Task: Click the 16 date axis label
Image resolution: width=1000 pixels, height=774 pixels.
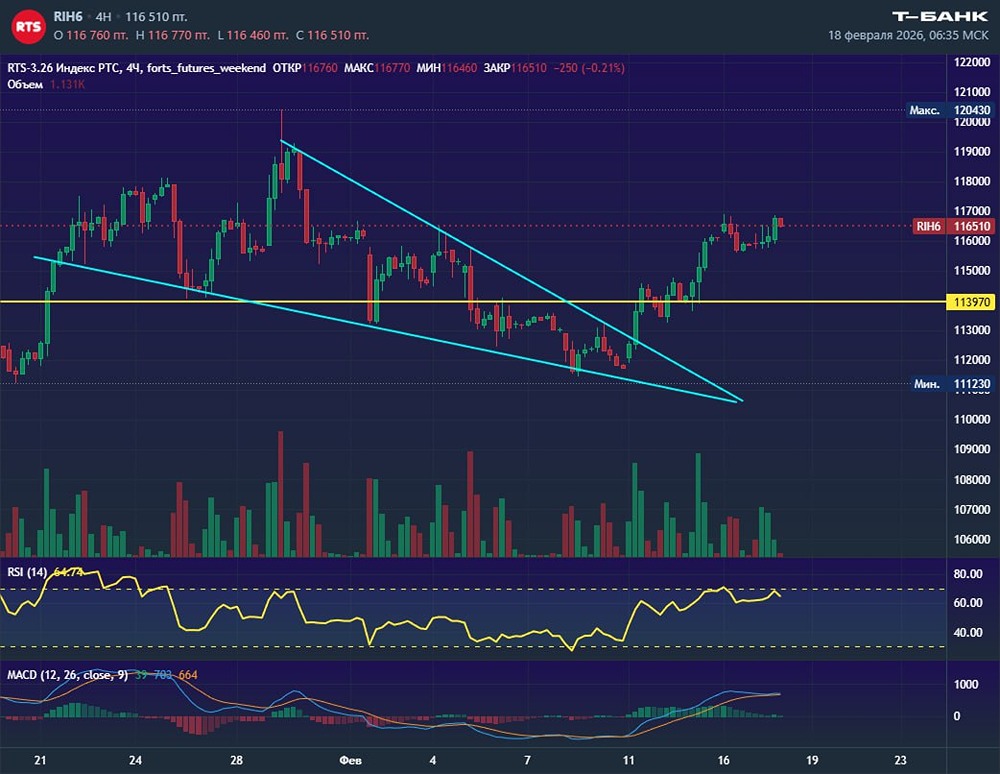Action: [723, 760]
